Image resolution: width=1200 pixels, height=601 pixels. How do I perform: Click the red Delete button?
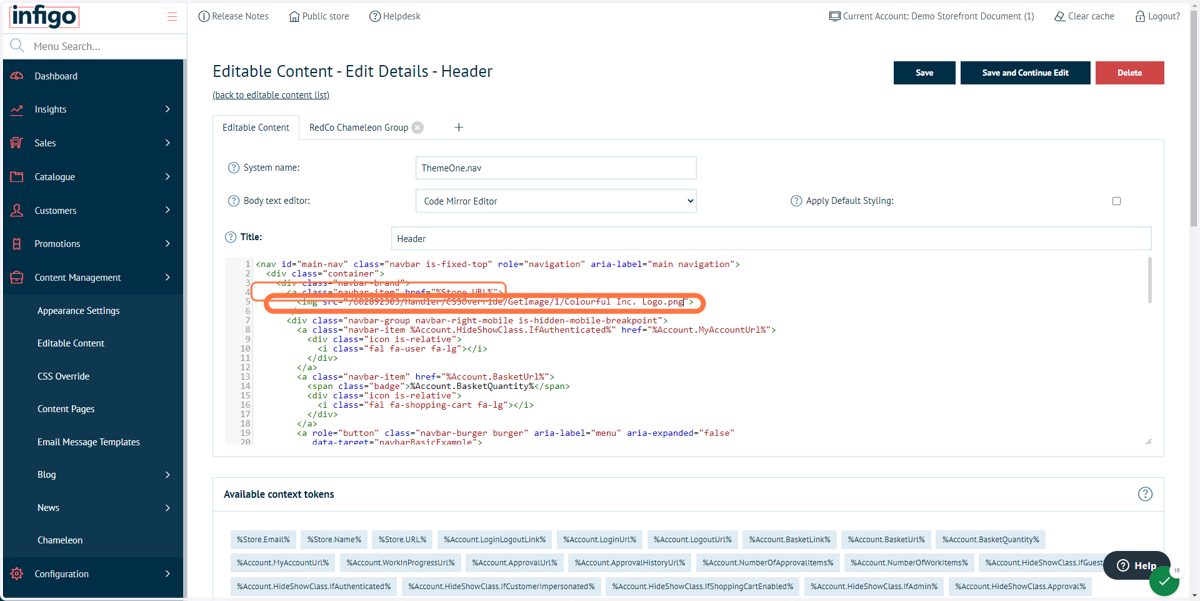click(x=1130, y=73)
